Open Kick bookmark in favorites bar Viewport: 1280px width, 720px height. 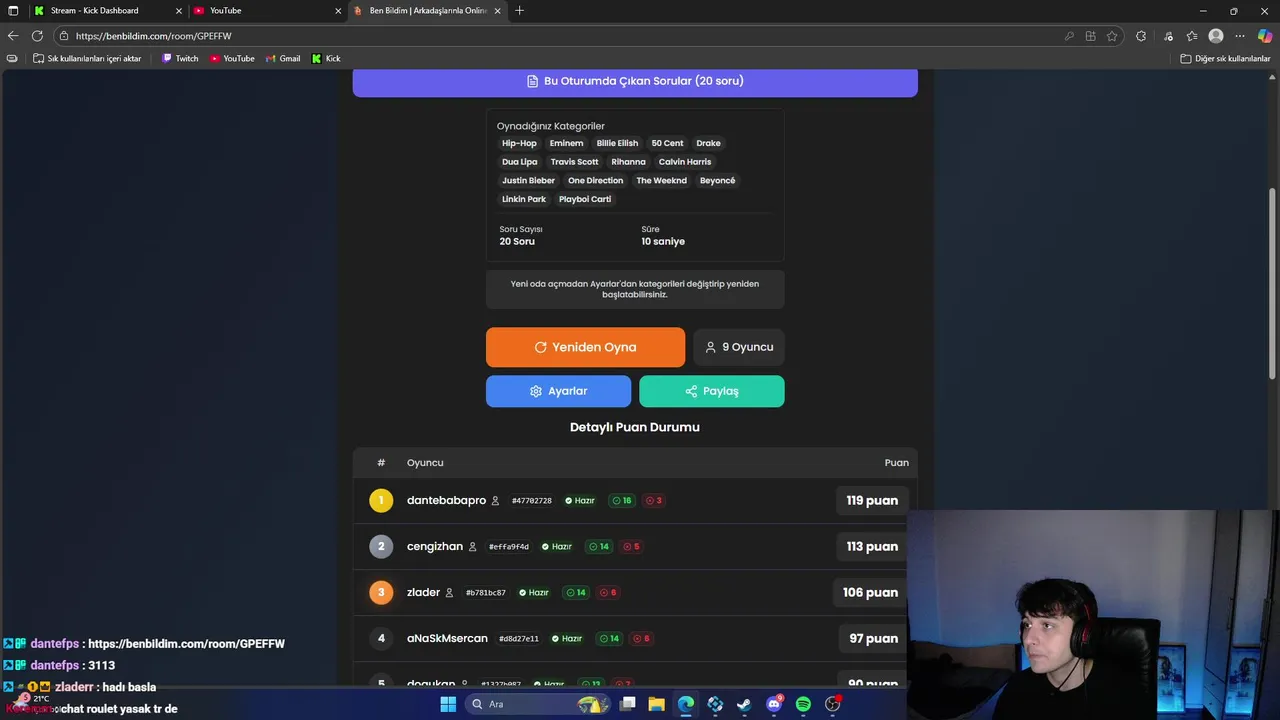326,58
